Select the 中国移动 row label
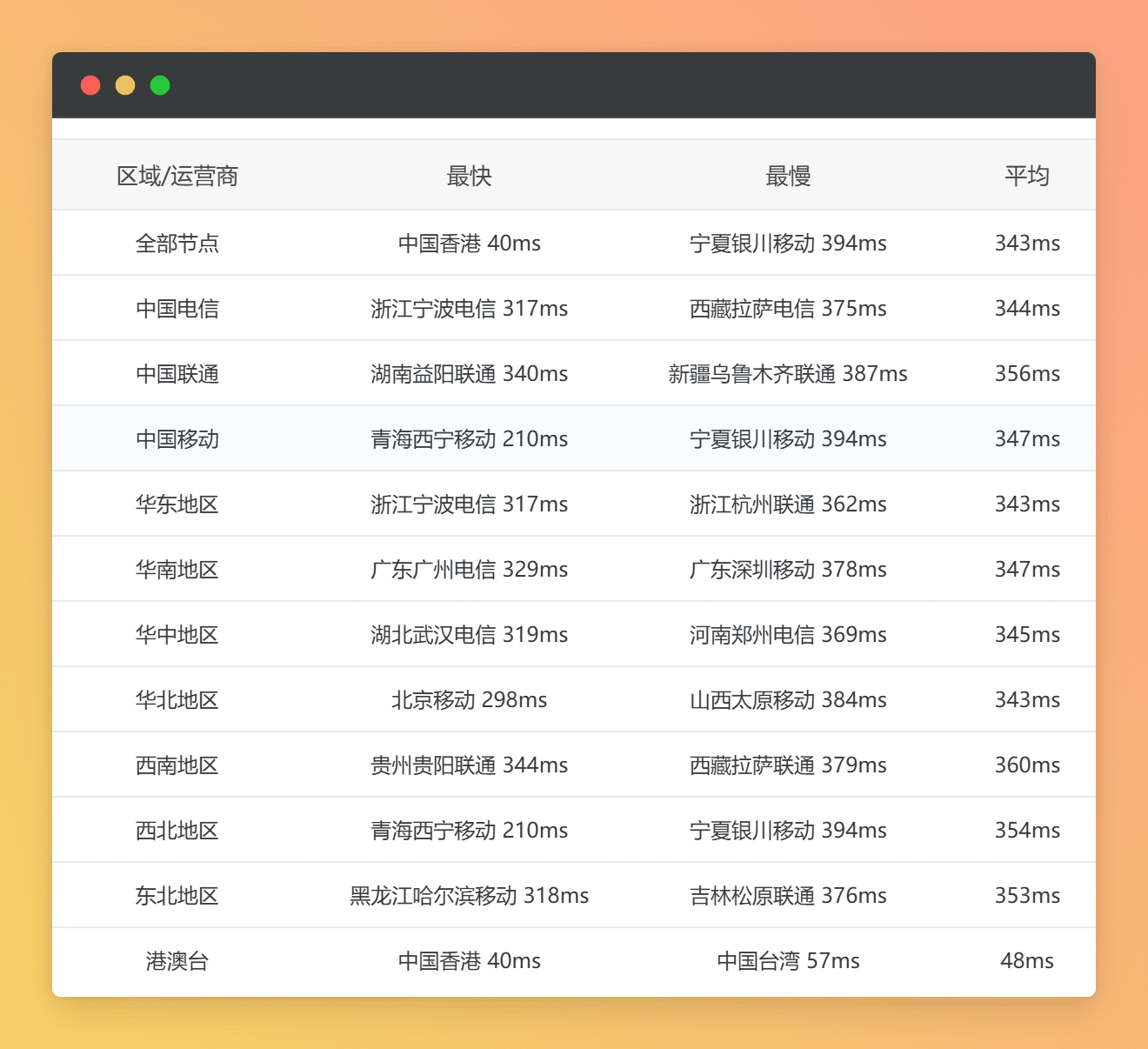 177,439
